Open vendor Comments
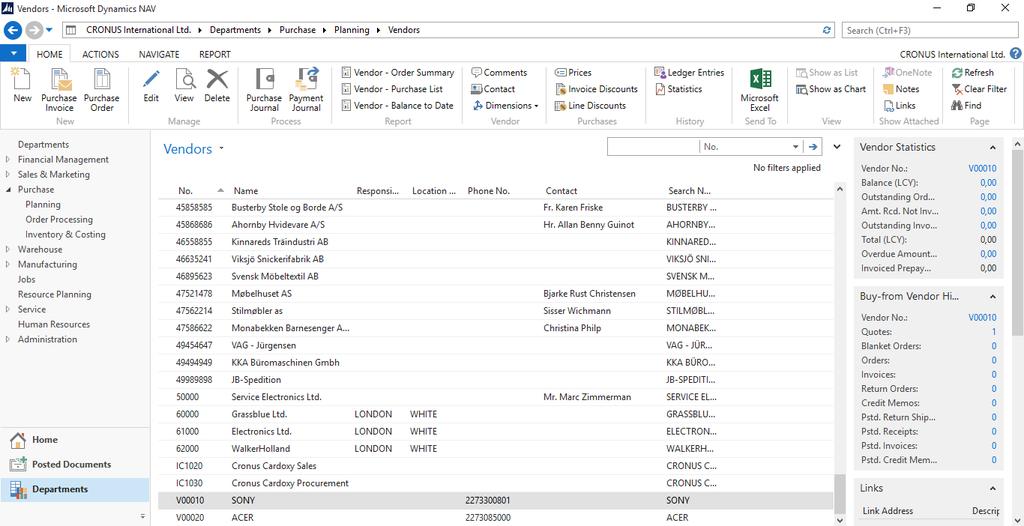 pos(499,73)
